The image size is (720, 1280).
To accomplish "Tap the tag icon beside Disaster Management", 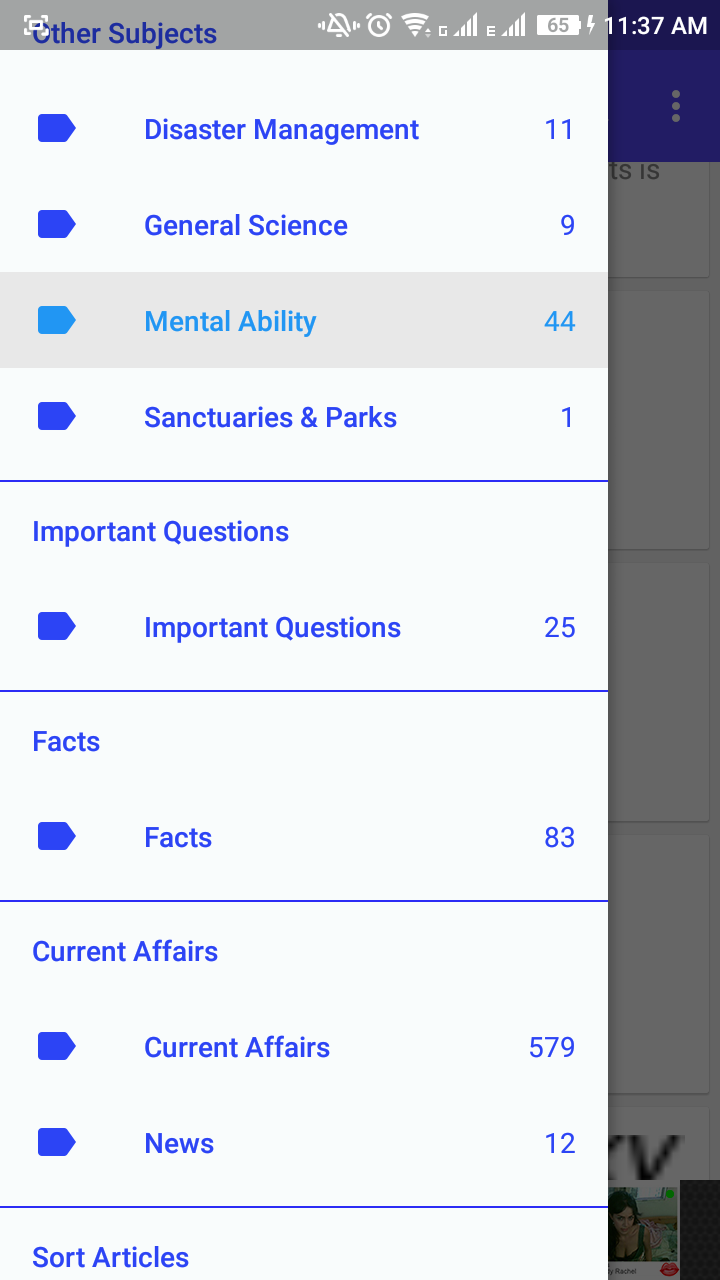I will pyautogui.click(x=56, y=128).
